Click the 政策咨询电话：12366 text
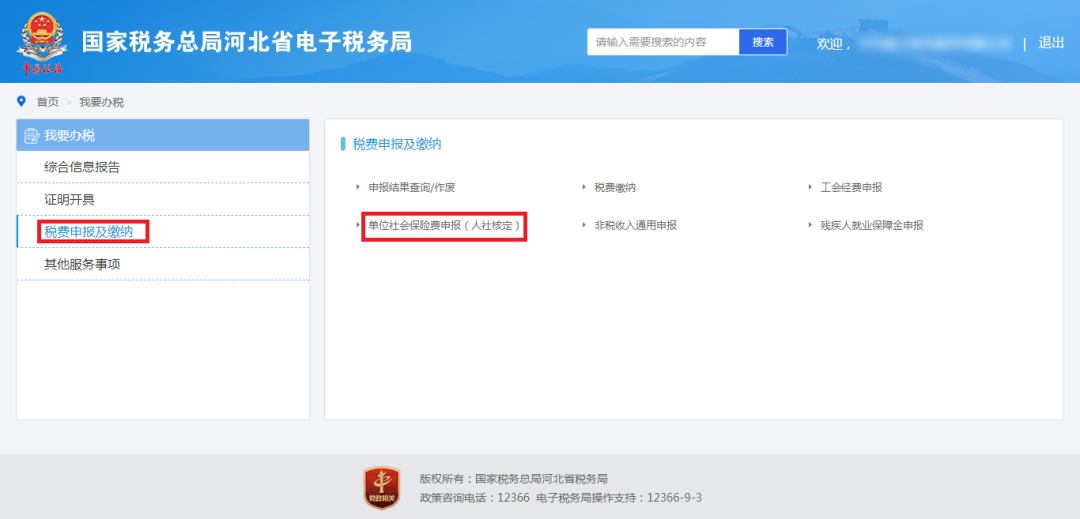Screen dimensions: 1080x519 [475, 498]
